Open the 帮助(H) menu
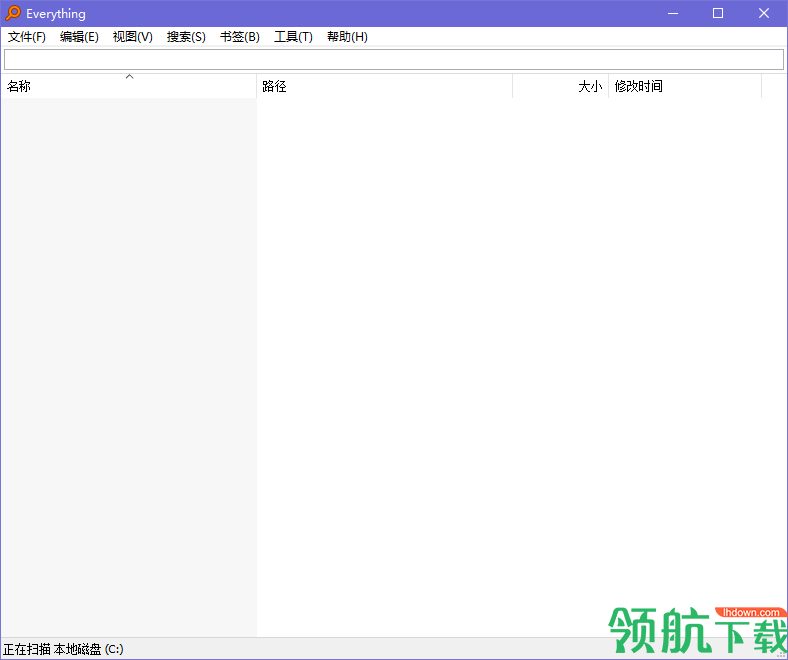Screen dimensions: 788x660 (347, 37)
